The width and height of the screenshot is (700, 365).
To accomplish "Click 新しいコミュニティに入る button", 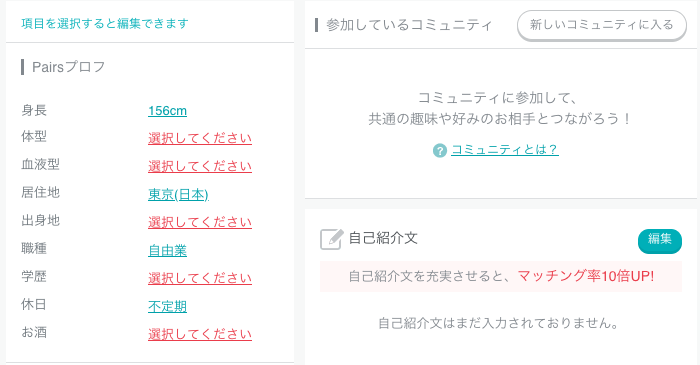I will pos(602,25).
